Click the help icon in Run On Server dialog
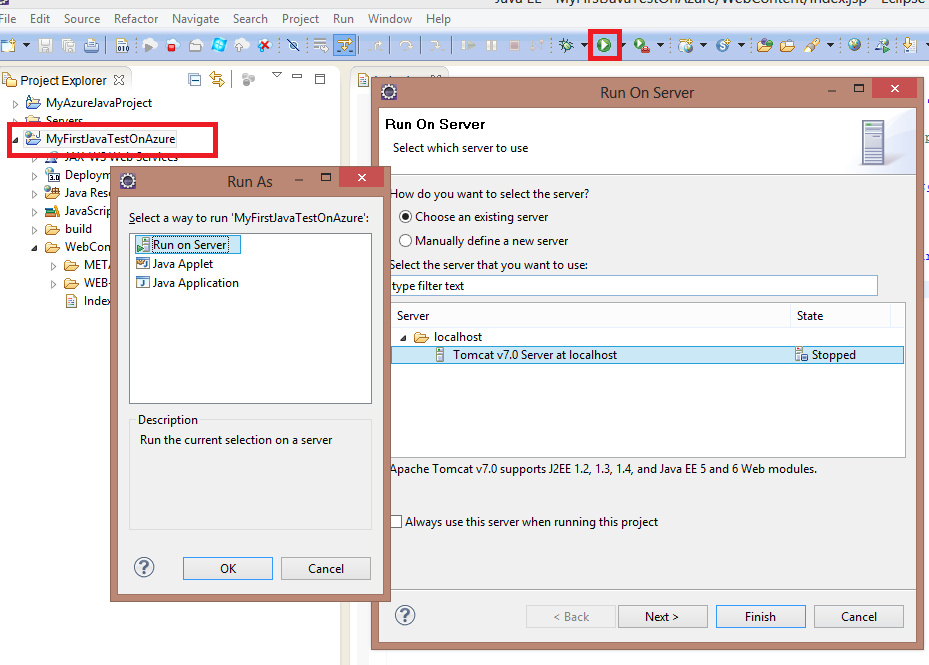Screen dimensions: 929x665 click(405, 616)
